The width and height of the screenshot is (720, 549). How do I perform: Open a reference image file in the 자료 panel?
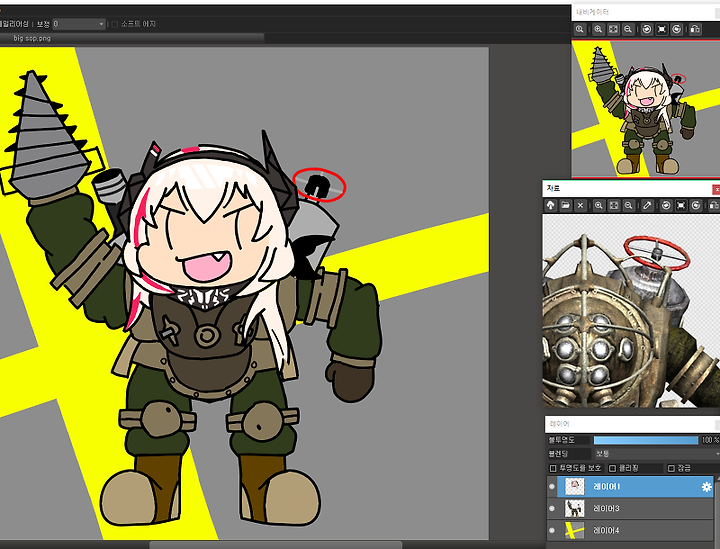click(x=565, y=205)
